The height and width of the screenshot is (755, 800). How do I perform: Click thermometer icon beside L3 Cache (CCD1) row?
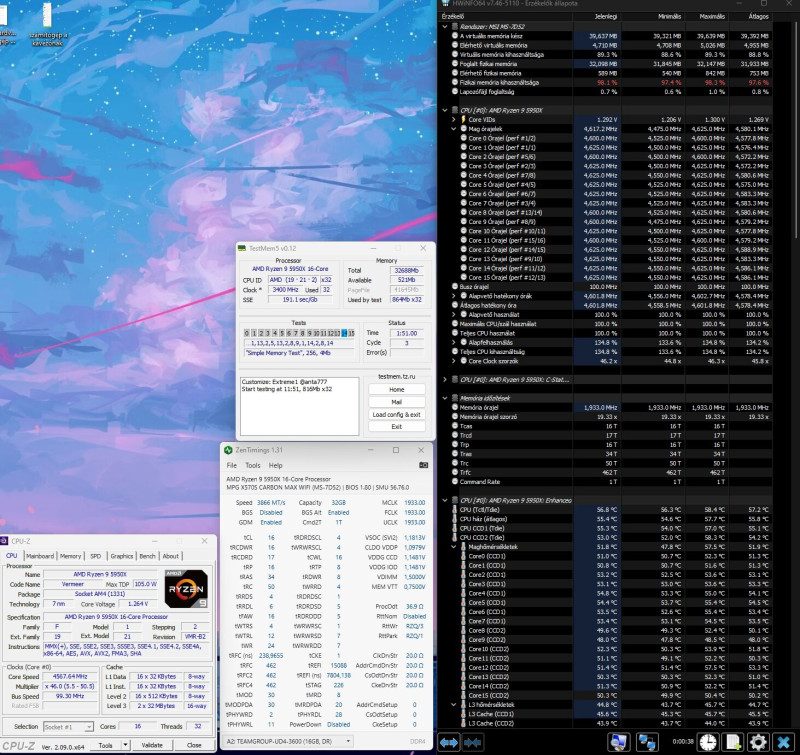(463, 714)
